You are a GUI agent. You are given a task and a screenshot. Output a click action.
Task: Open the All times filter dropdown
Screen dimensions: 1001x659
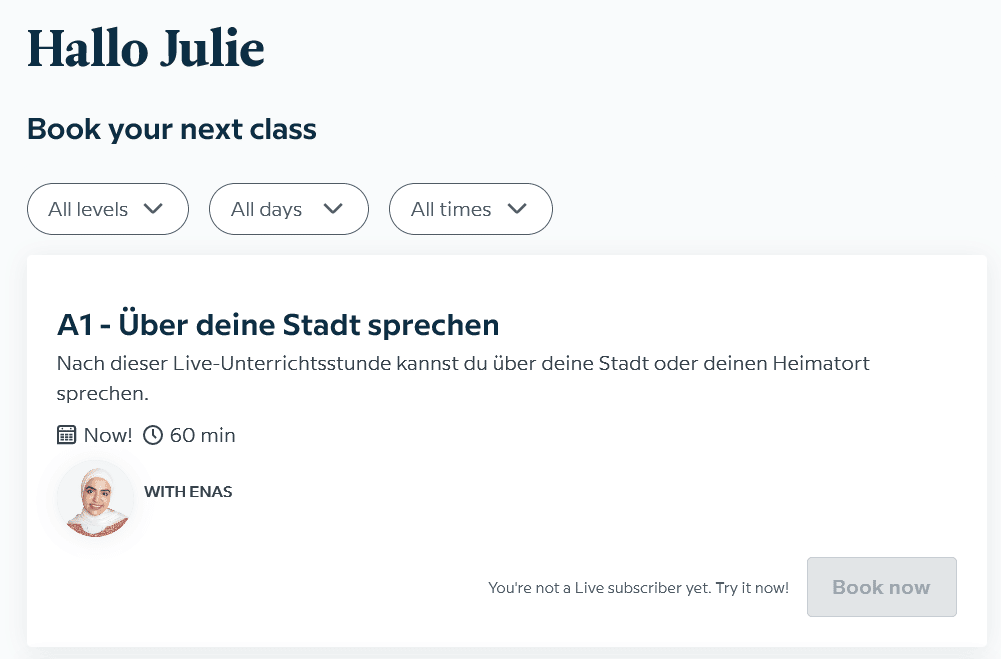pos(470,209)
